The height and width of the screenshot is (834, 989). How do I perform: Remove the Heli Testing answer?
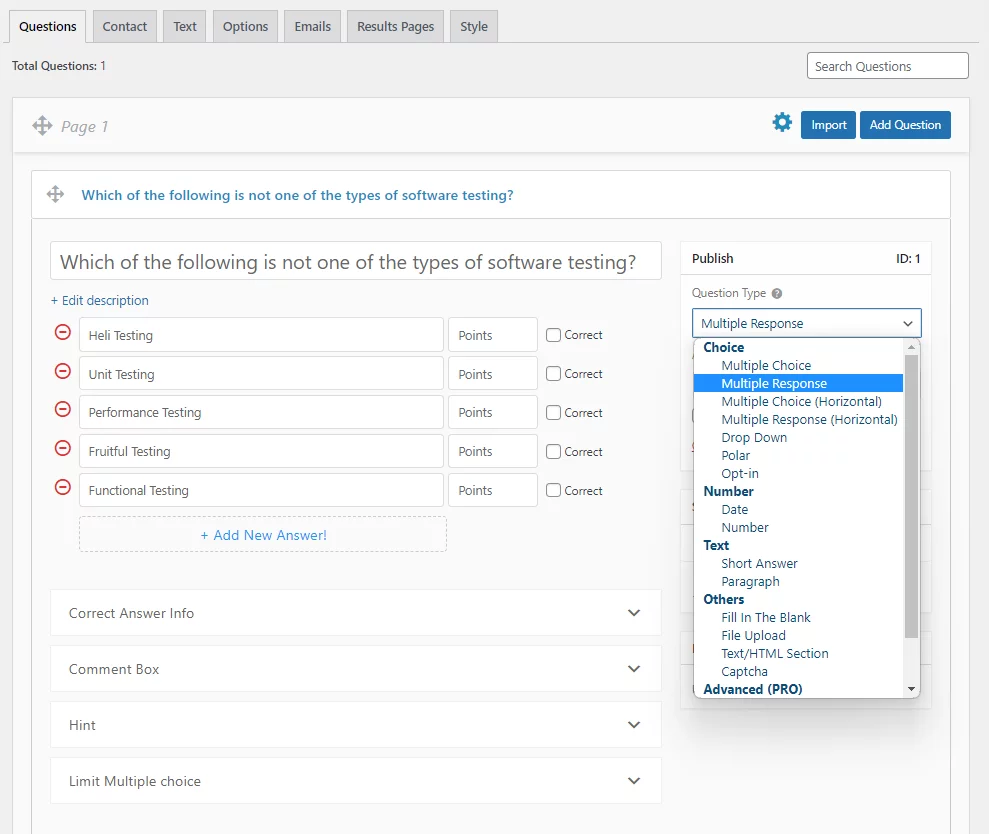pos(62,332)
